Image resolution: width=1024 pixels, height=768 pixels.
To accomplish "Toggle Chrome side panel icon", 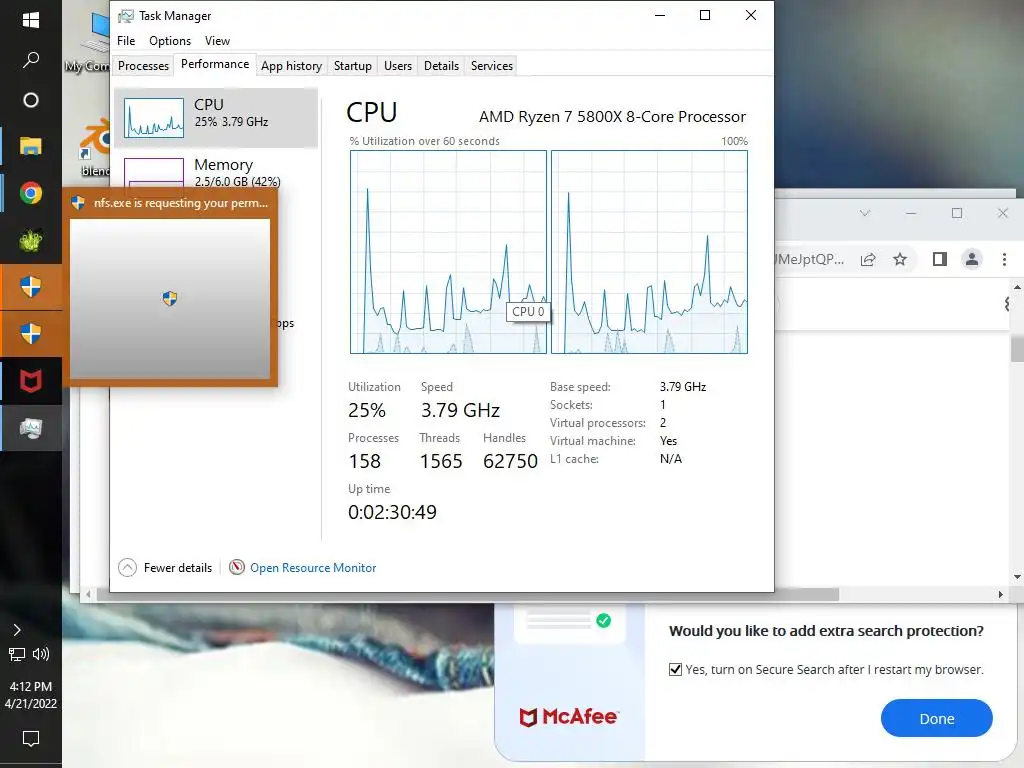I will [940, 259].
